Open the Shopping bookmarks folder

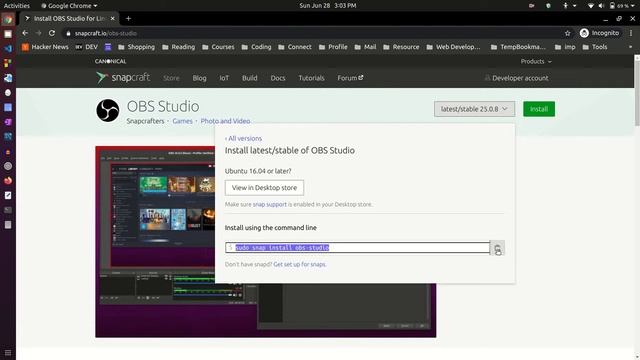point(136,47)
